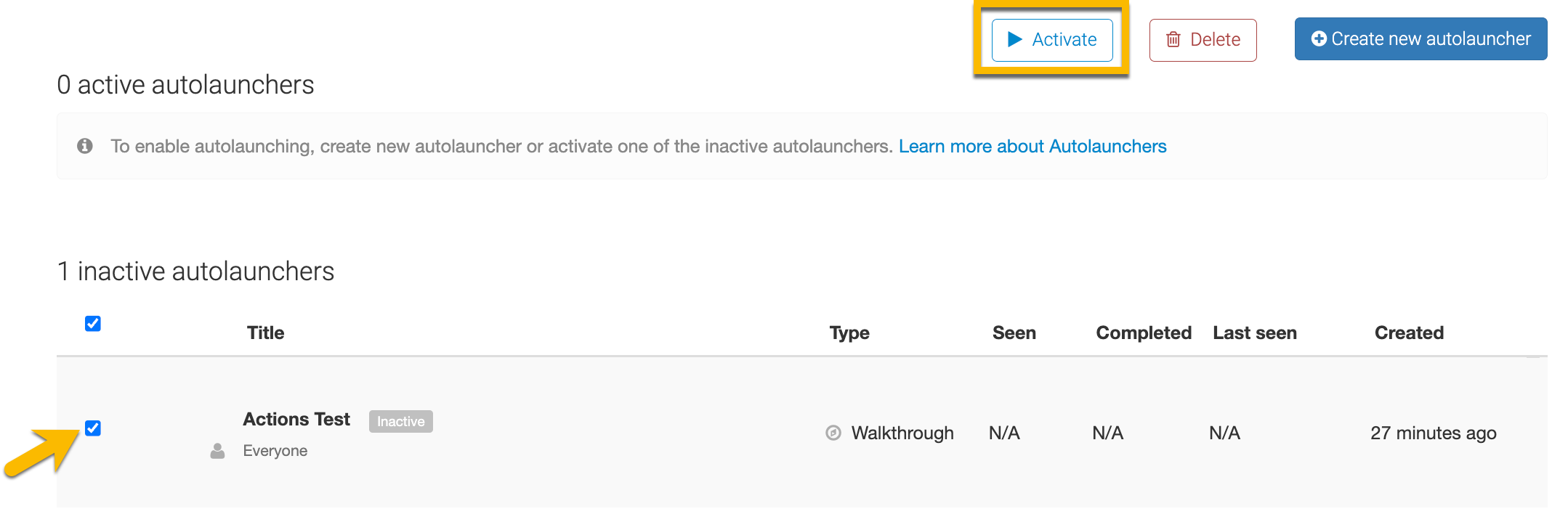Click the Inactive status badge

400,421
